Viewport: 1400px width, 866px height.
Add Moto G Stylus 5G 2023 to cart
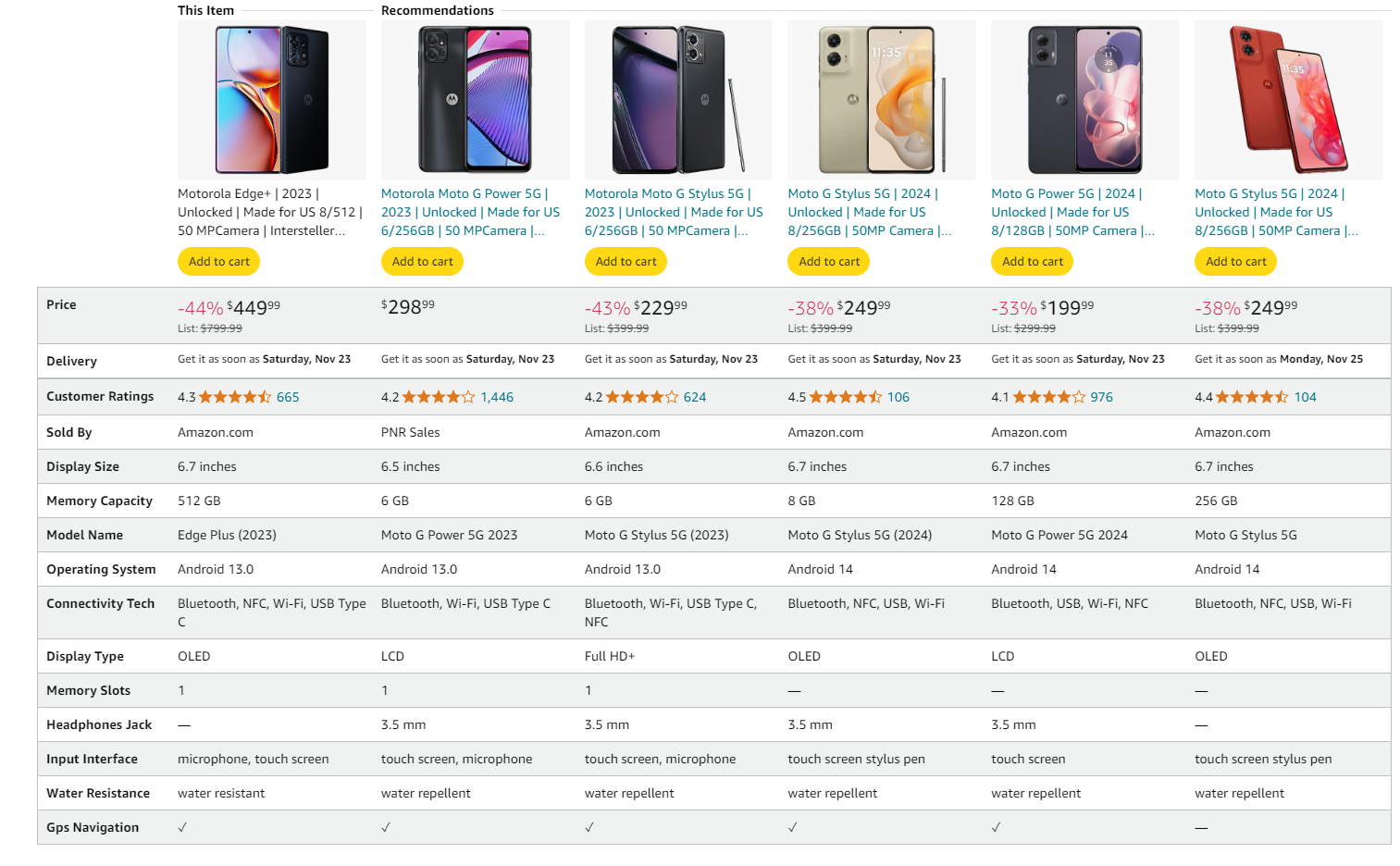tap(626, 262)
